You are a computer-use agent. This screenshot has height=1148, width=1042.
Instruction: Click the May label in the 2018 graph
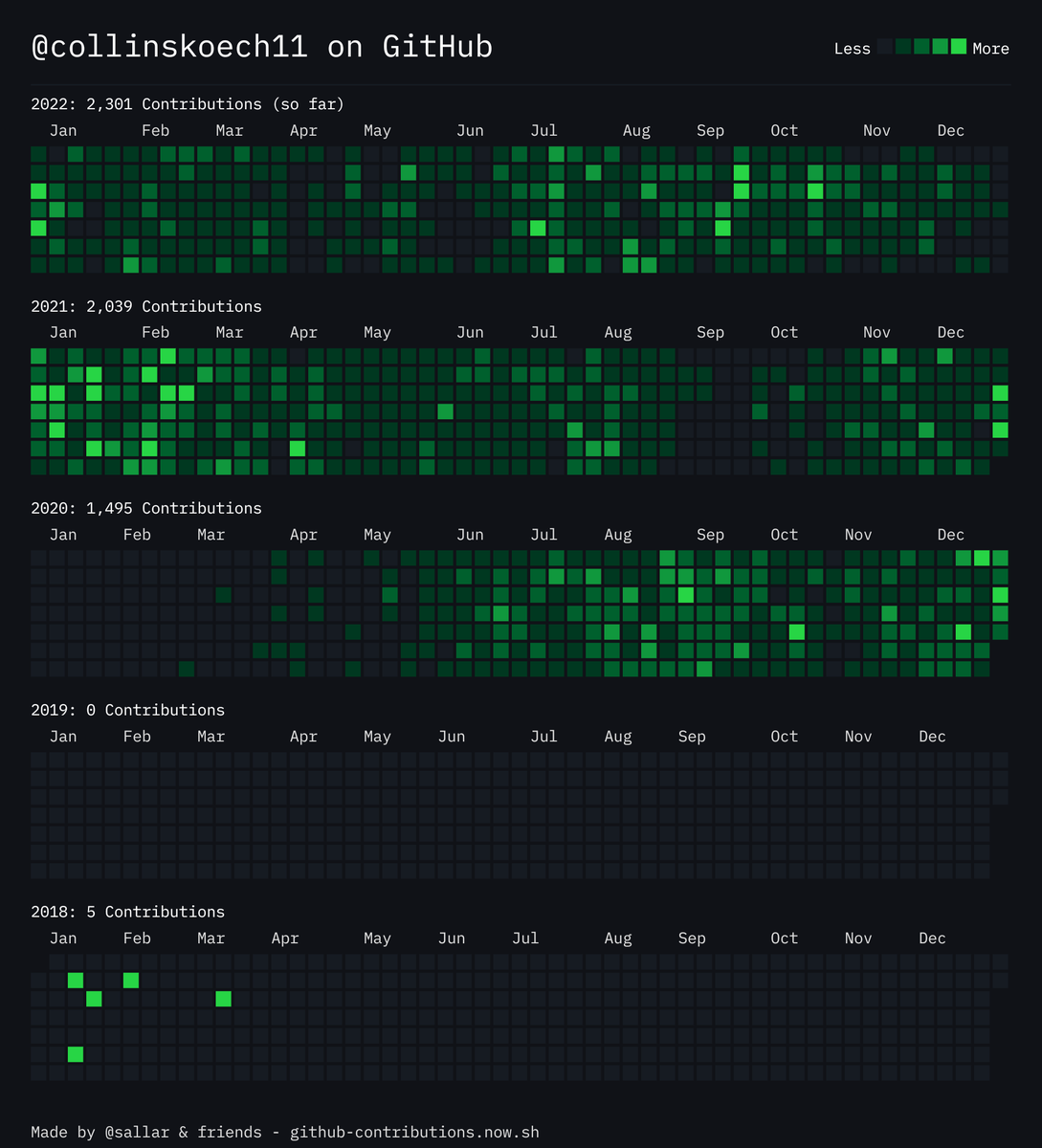click(377, 938)
